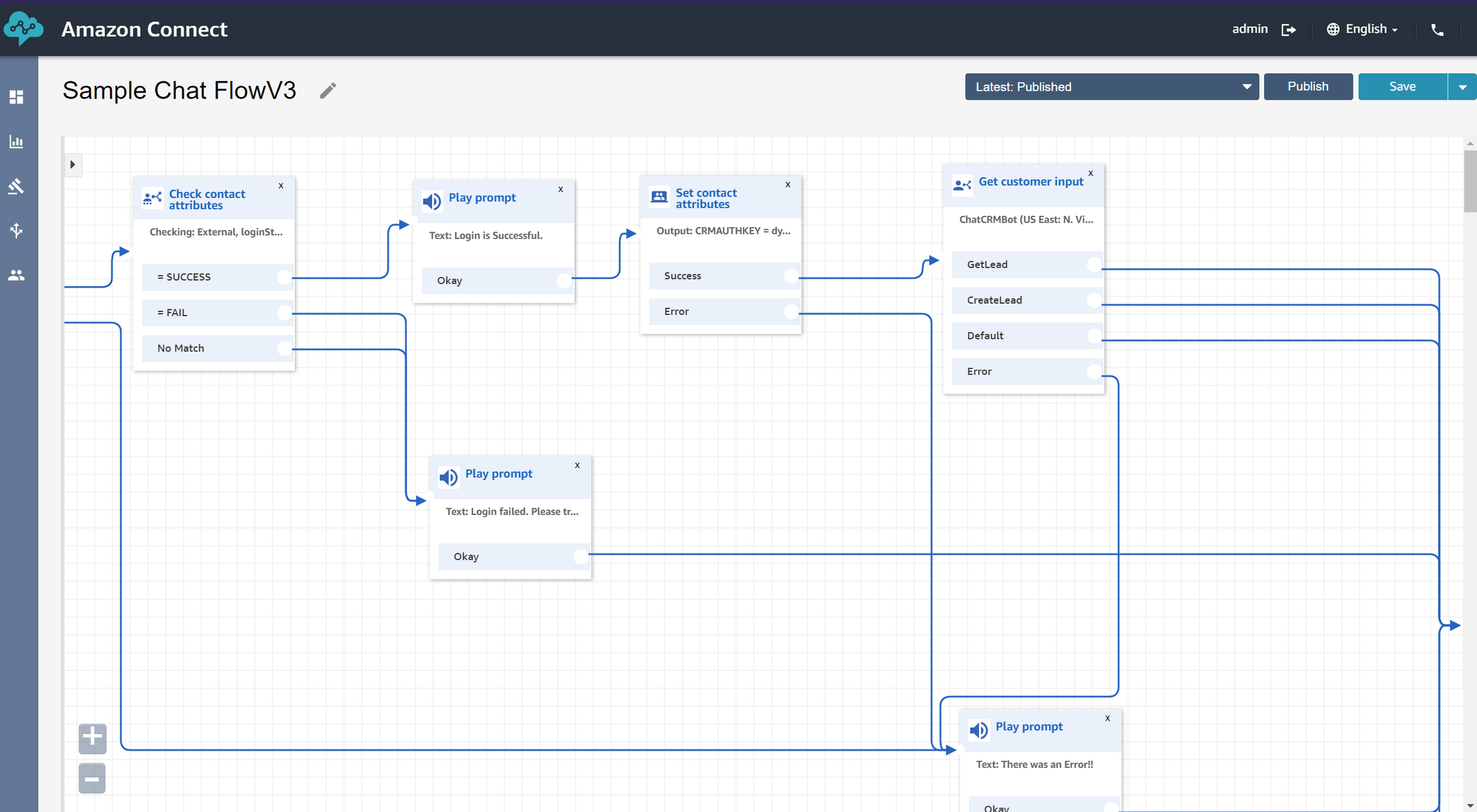Select the GetLead intent connector
The image size is (1477, 812).
pos(1094,265)
